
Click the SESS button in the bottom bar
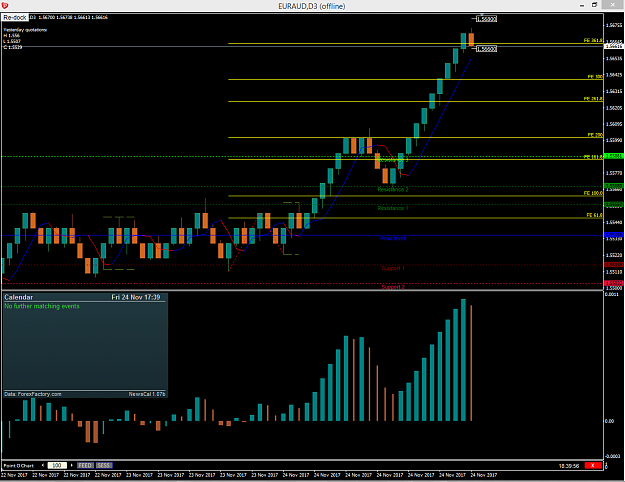(104, 465)
